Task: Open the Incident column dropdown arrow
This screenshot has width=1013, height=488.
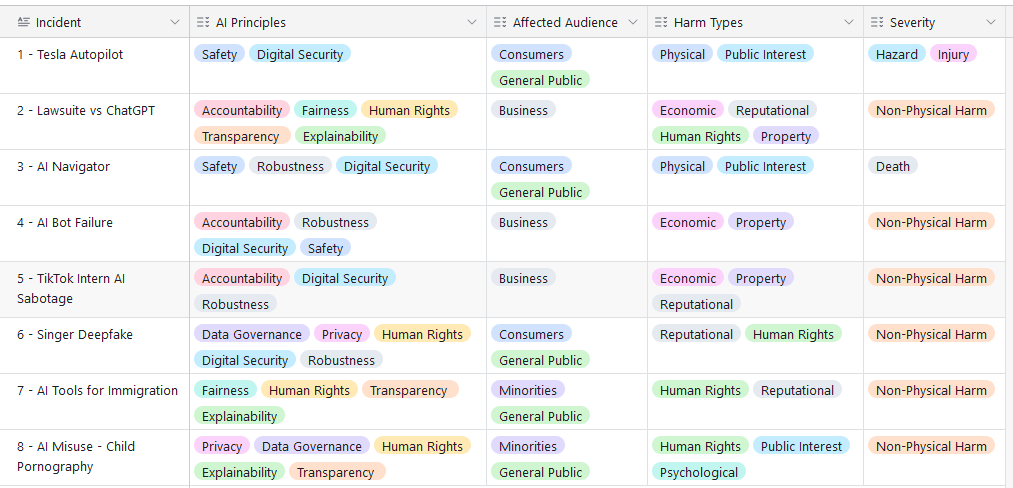Action: click(174, 23)
